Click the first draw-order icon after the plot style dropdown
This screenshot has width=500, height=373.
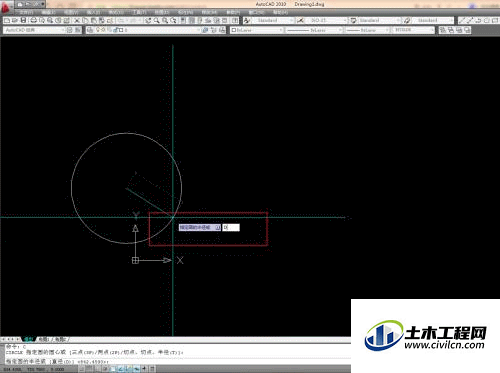[443, 30]
